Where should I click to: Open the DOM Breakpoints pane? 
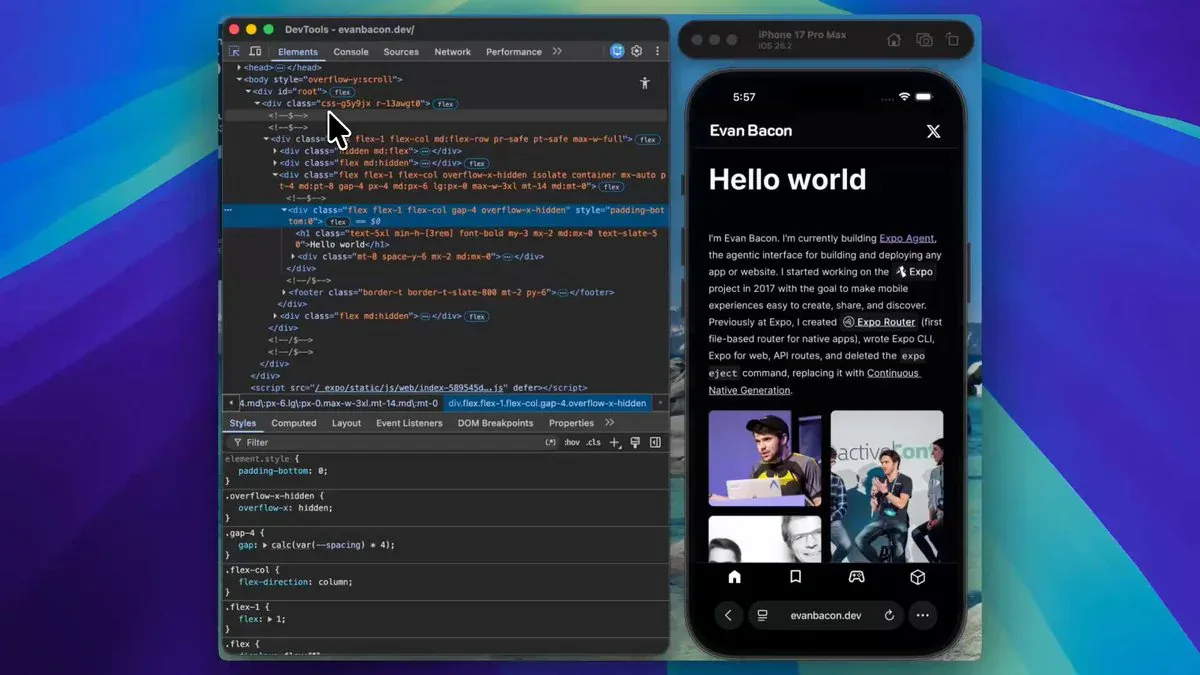tap(495, 423)
